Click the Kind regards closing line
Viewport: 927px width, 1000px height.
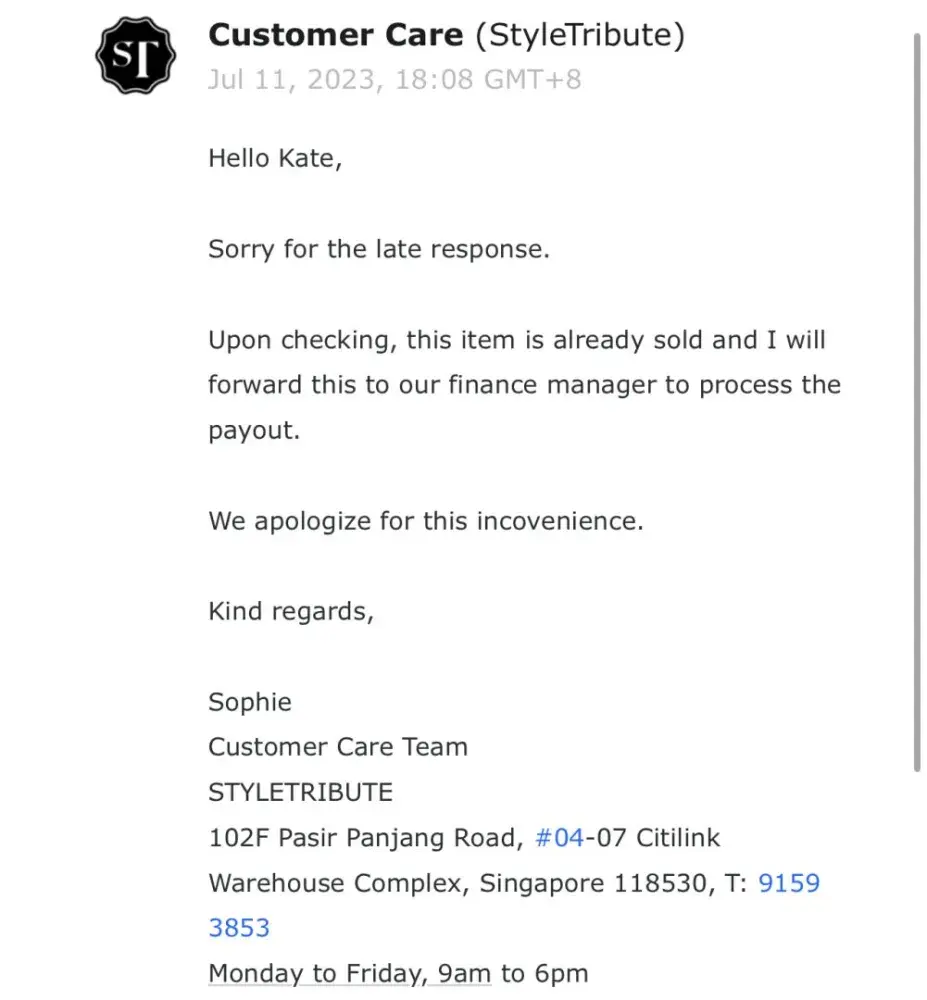coord(291,612)
